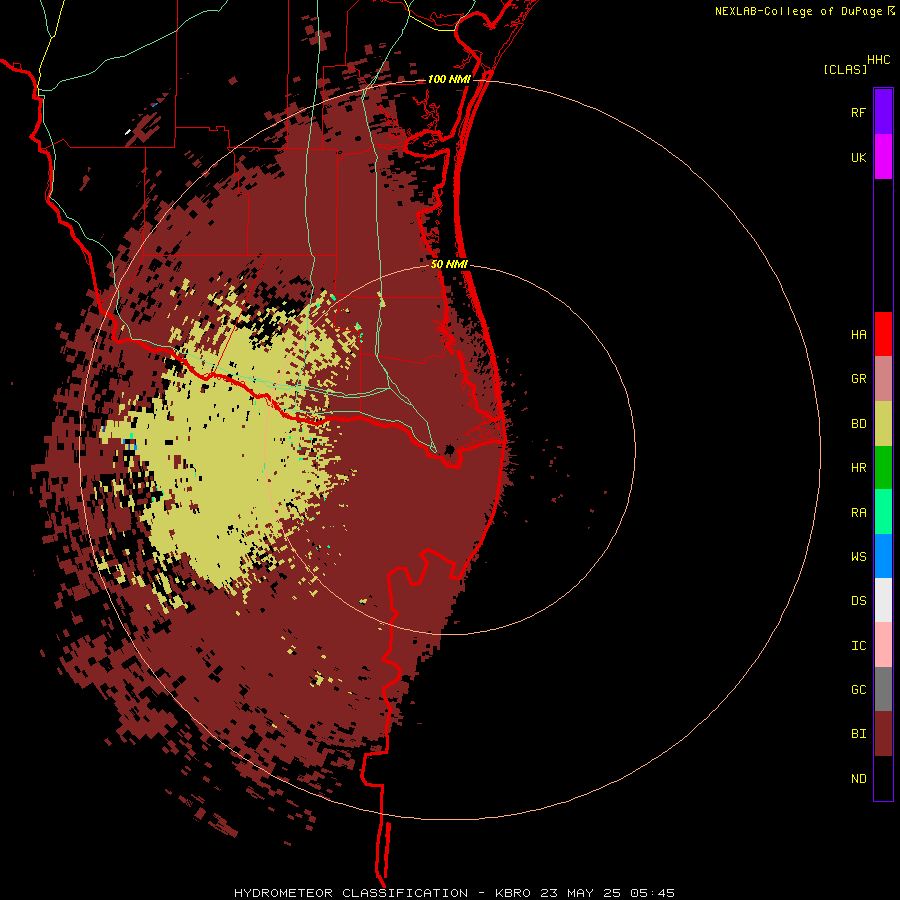
Task: Click the BI legend label
Action: [x=858, y=734]
